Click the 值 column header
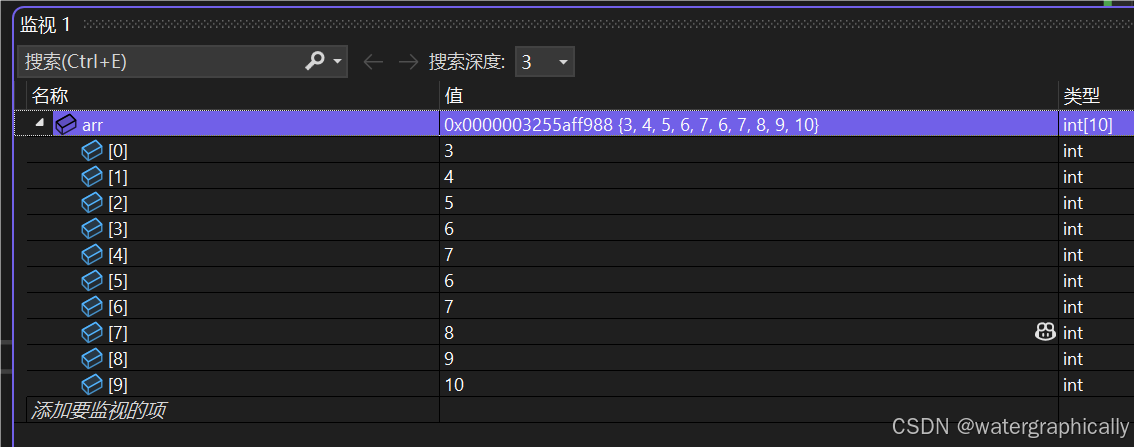1134x447 pixels. click(x=749, y=95)
